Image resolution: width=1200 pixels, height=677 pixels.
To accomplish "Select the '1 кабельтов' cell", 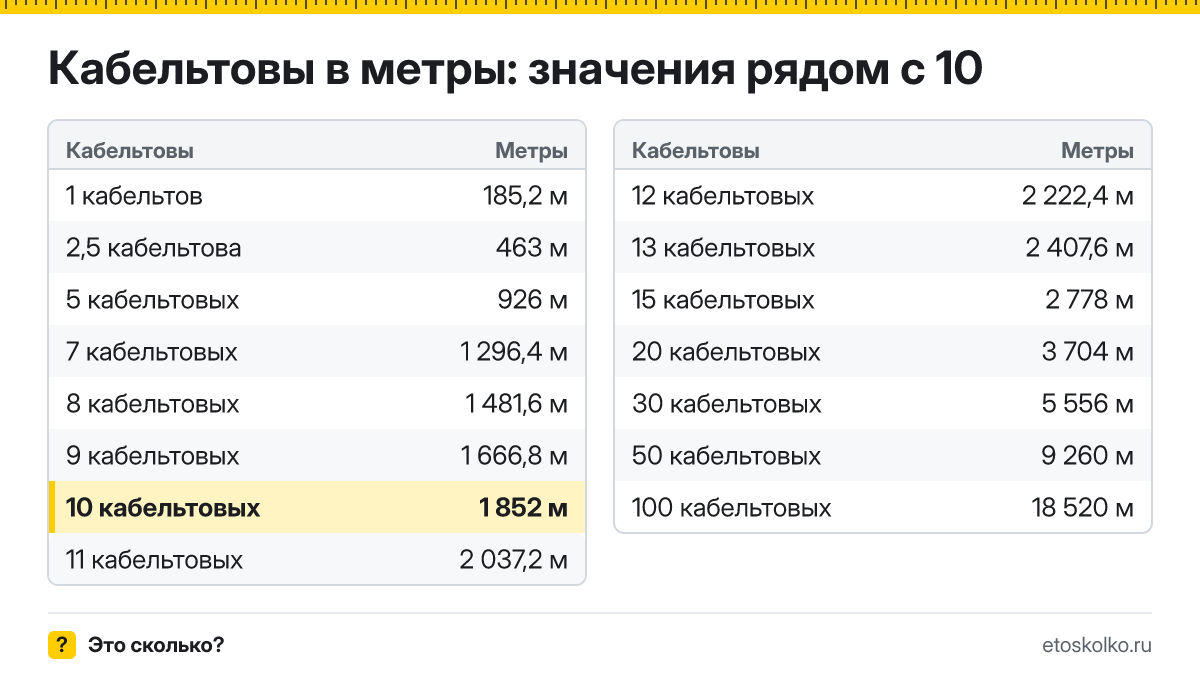I will (134, 196).
